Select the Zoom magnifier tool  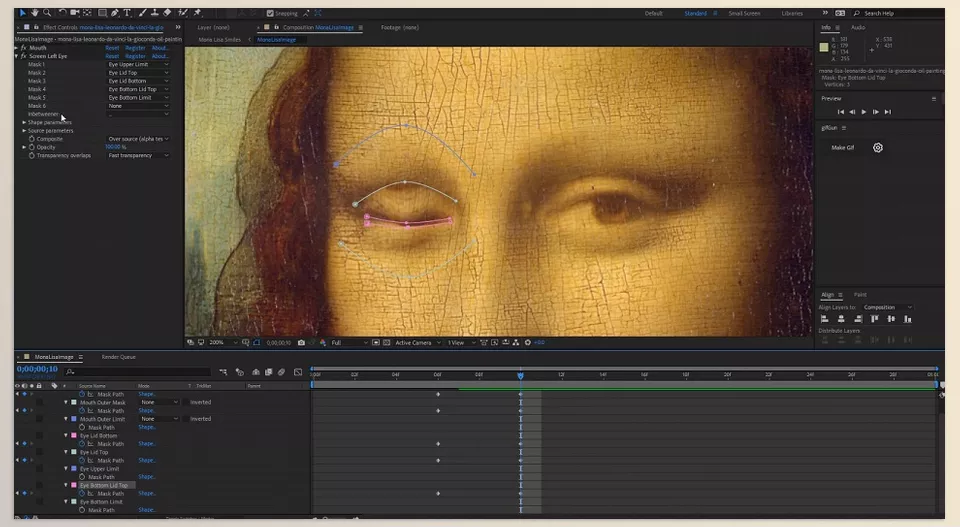pos(47,13)
